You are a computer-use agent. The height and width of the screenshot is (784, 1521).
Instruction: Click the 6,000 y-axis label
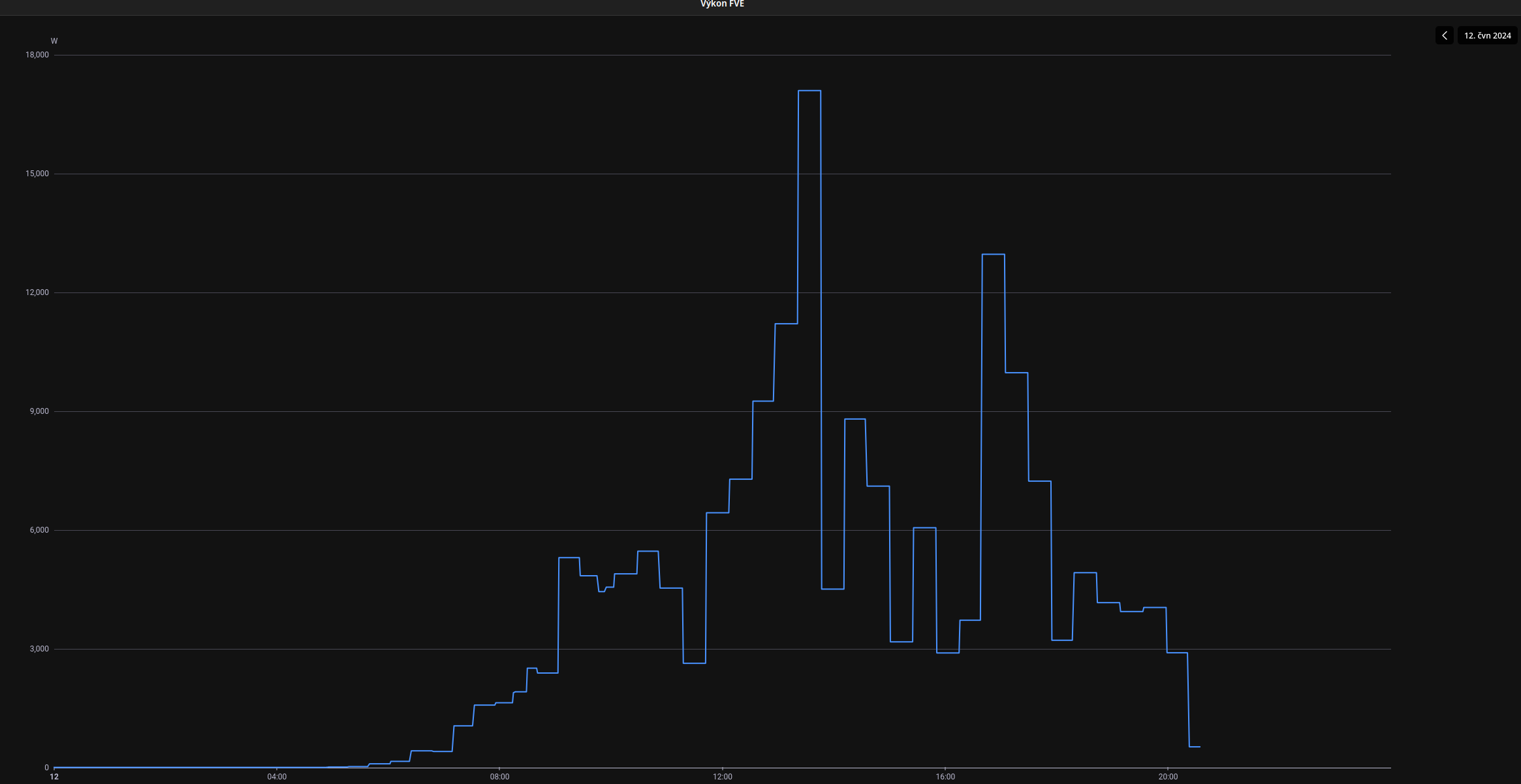39,530
